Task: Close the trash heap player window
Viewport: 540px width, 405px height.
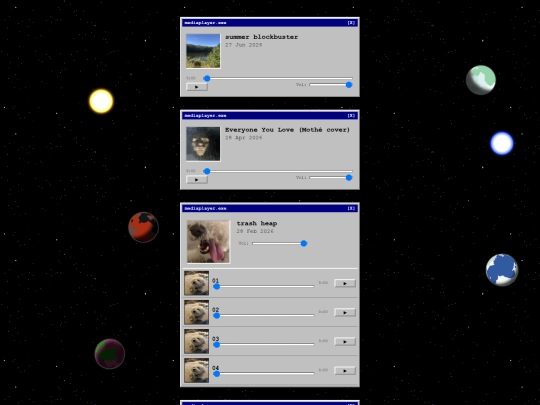Action: 351,208
